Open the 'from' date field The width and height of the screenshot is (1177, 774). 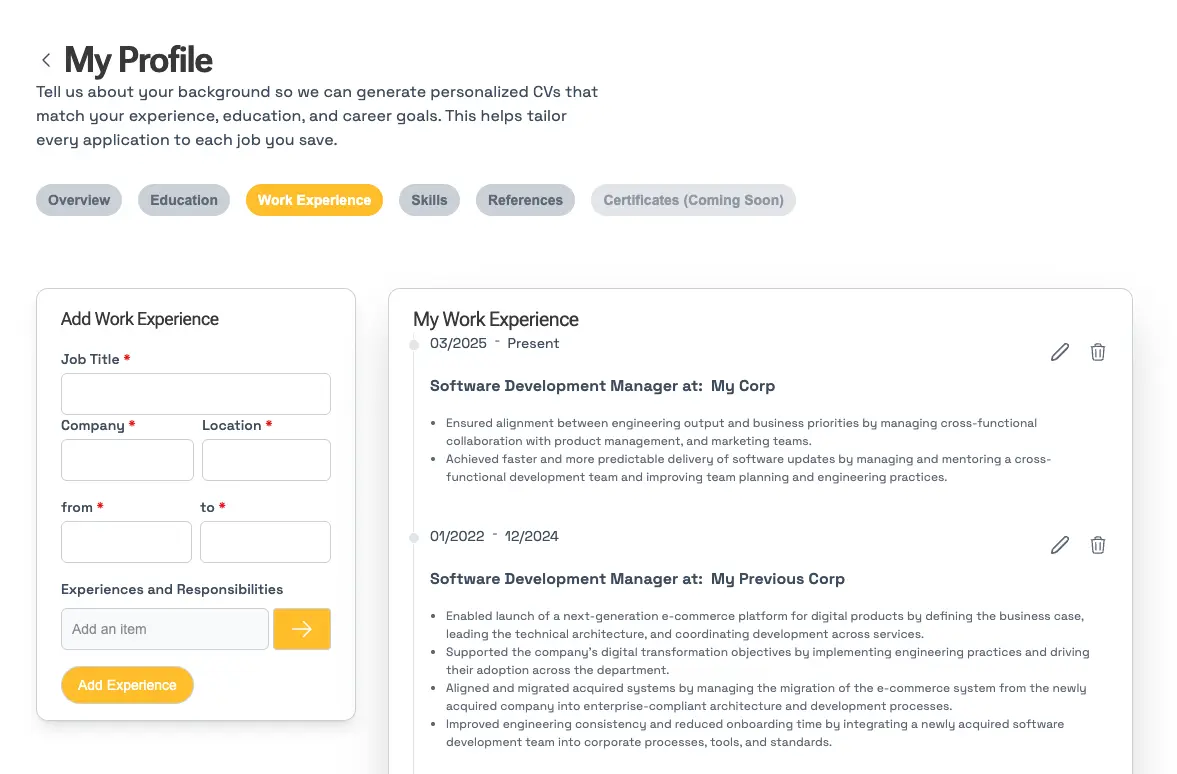tap(126, 542)
